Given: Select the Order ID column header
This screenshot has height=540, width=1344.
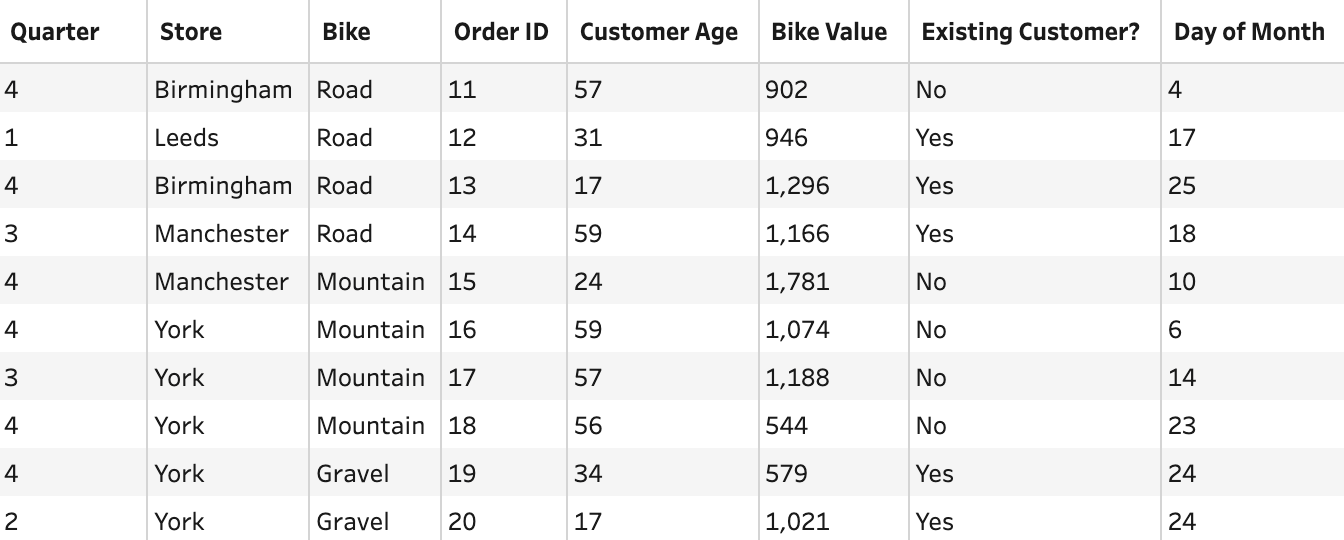Looking at the screenshot, I should click(501, 32).
